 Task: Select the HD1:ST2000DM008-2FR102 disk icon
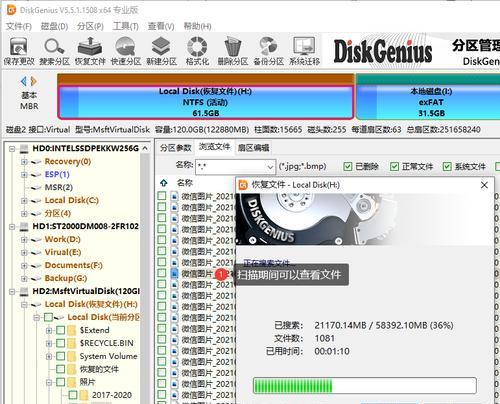tap(24, 227)
